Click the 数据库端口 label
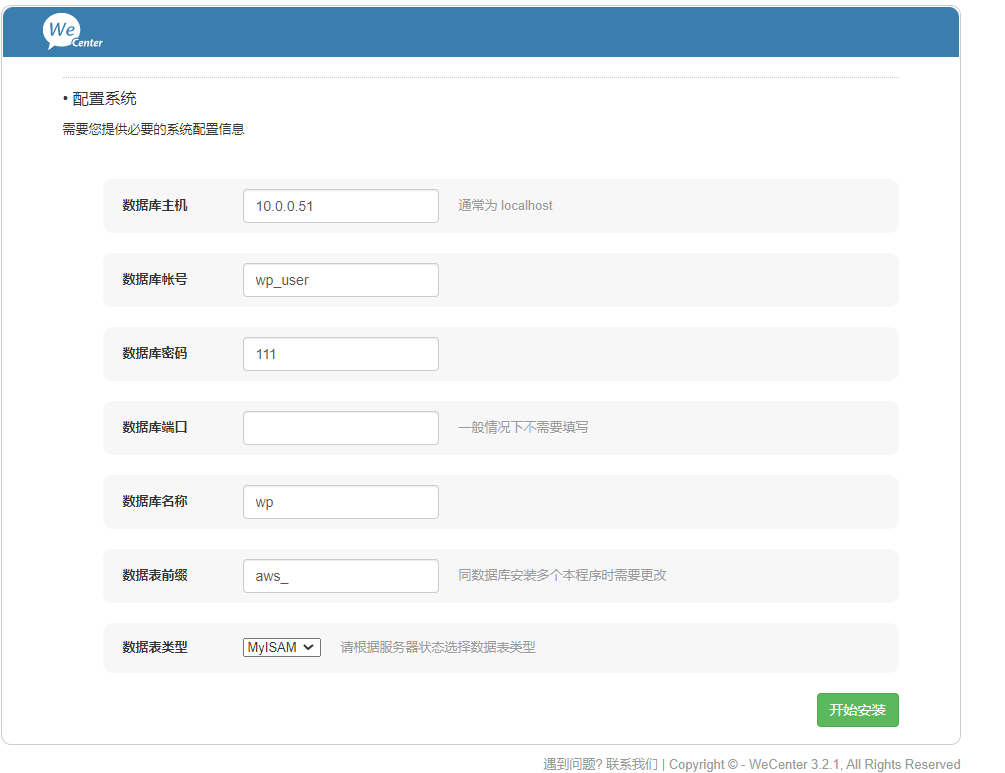1005x773 pixels. coord(154,428)
